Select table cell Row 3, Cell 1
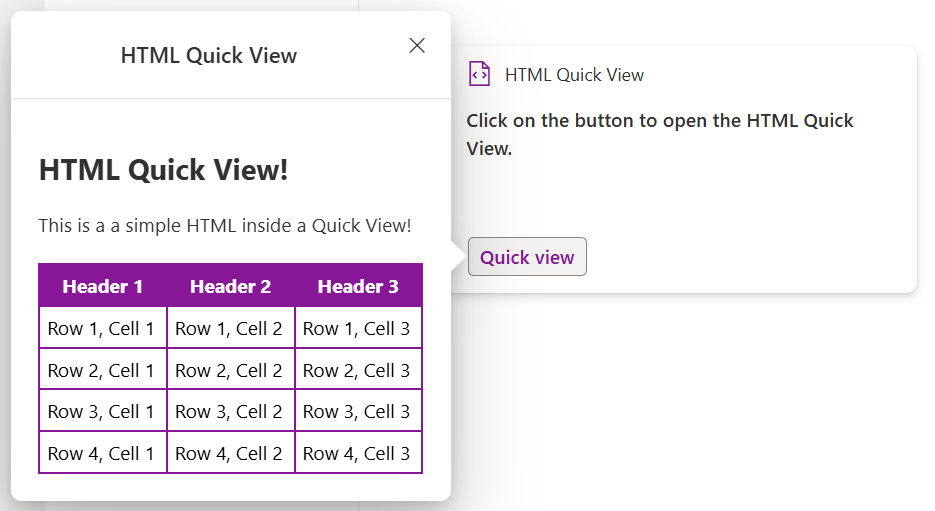 click(x=102, y=411)
